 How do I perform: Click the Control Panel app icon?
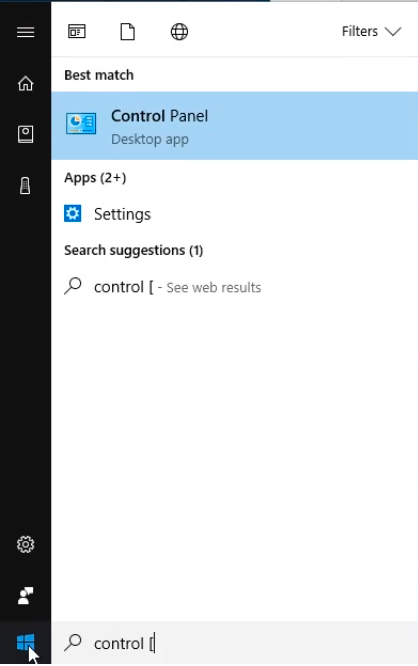pyautogui.click(x=81, y=124)
